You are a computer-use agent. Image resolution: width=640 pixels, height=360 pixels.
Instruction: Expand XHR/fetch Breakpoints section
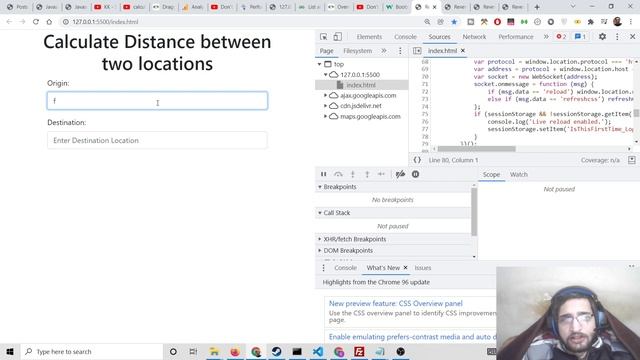click(320, 239)
